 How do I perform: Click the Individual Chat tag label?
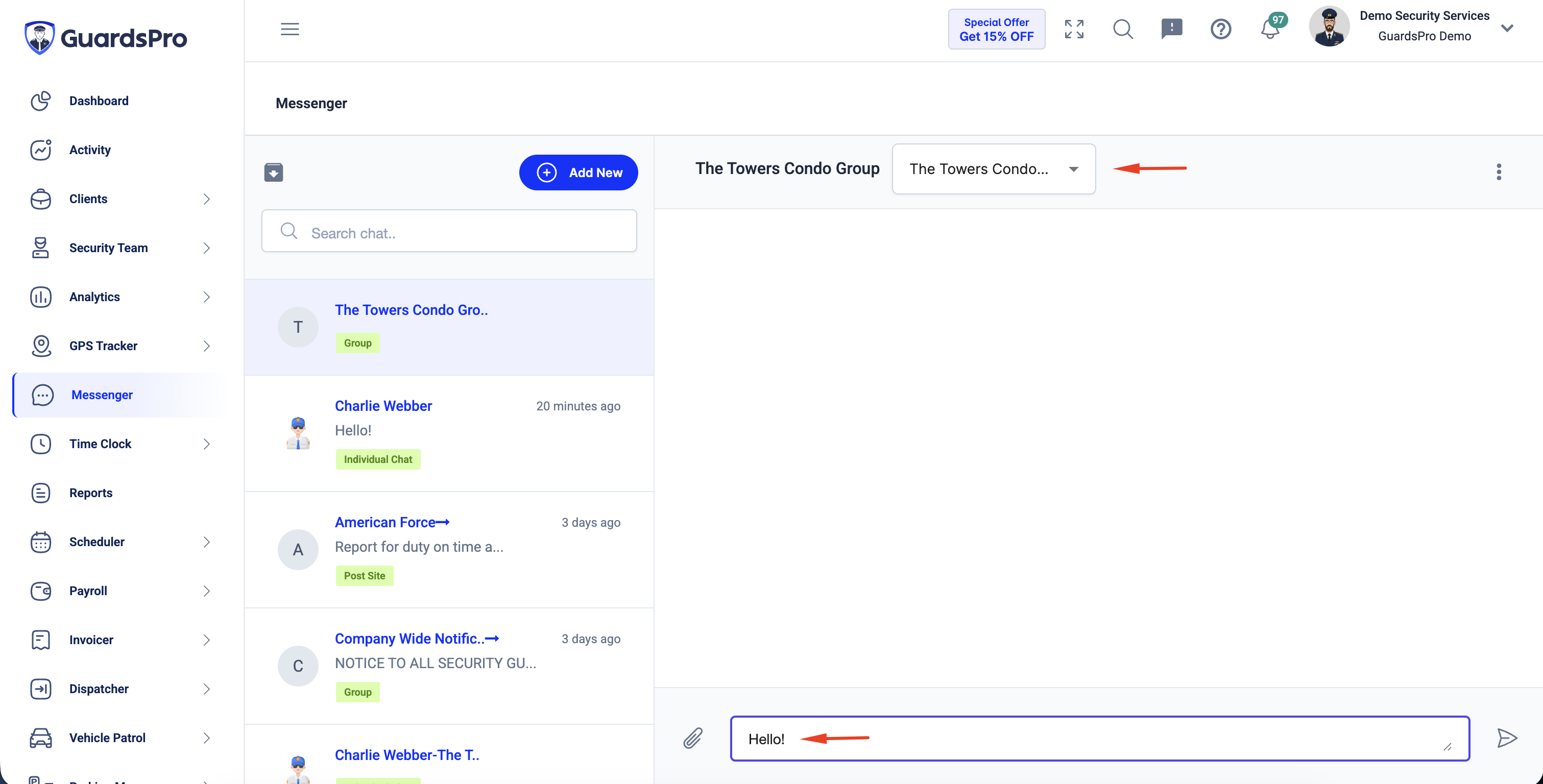[x=378, y=459]
